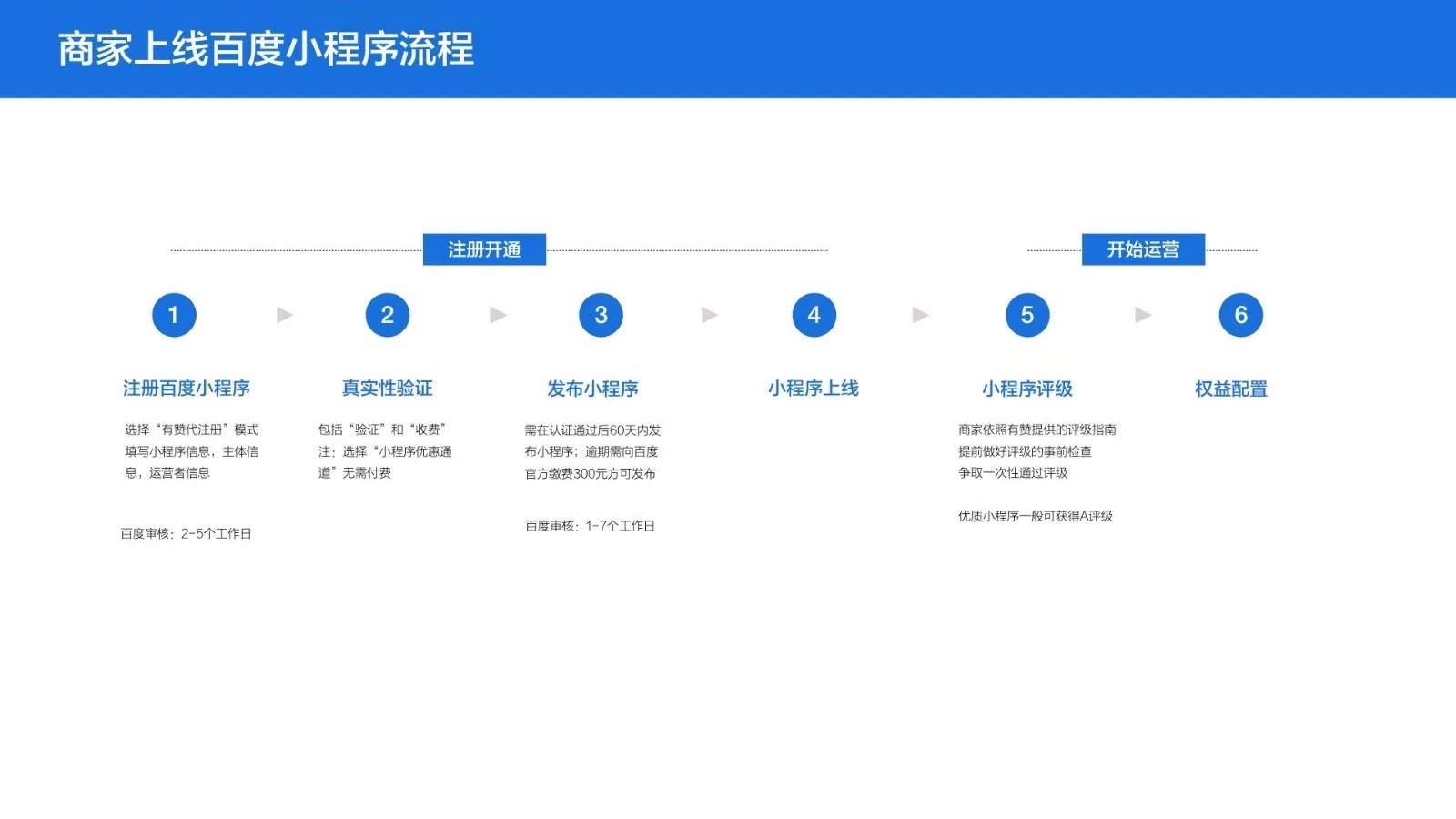
Task: Select the 开始运营 blue label
Action: pos(1143,249)
